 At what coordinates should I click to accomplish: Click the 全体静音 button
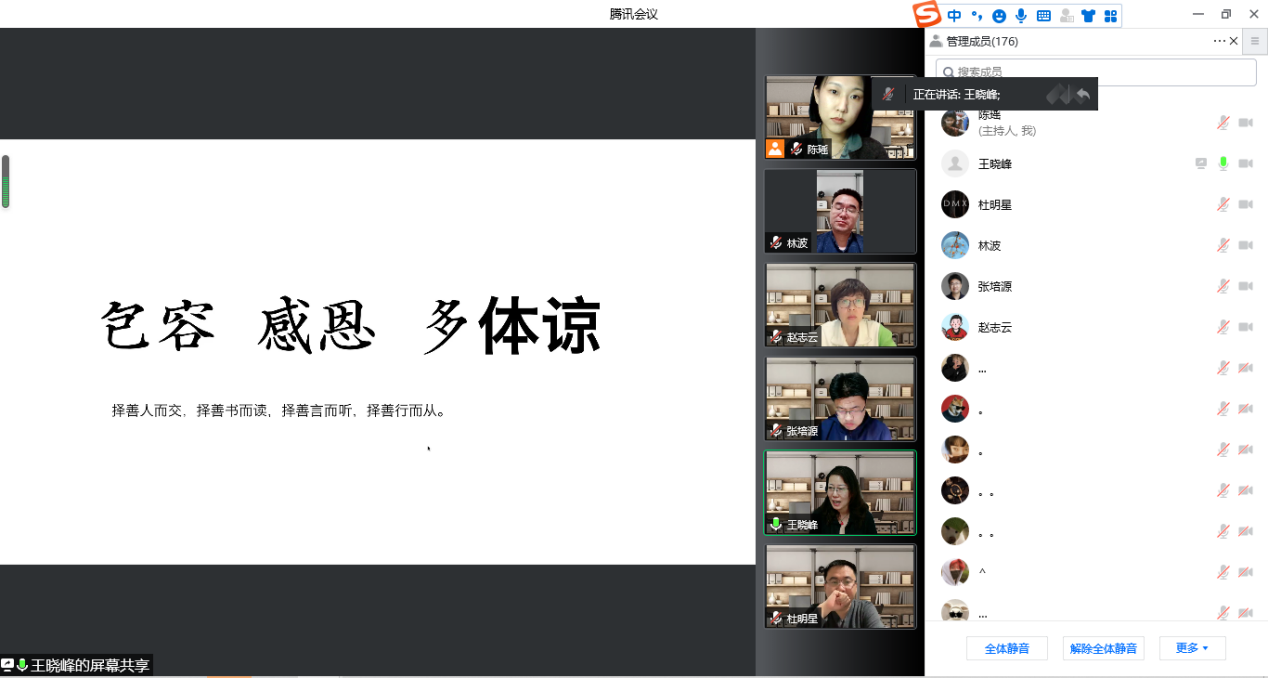pos(1006,648)
